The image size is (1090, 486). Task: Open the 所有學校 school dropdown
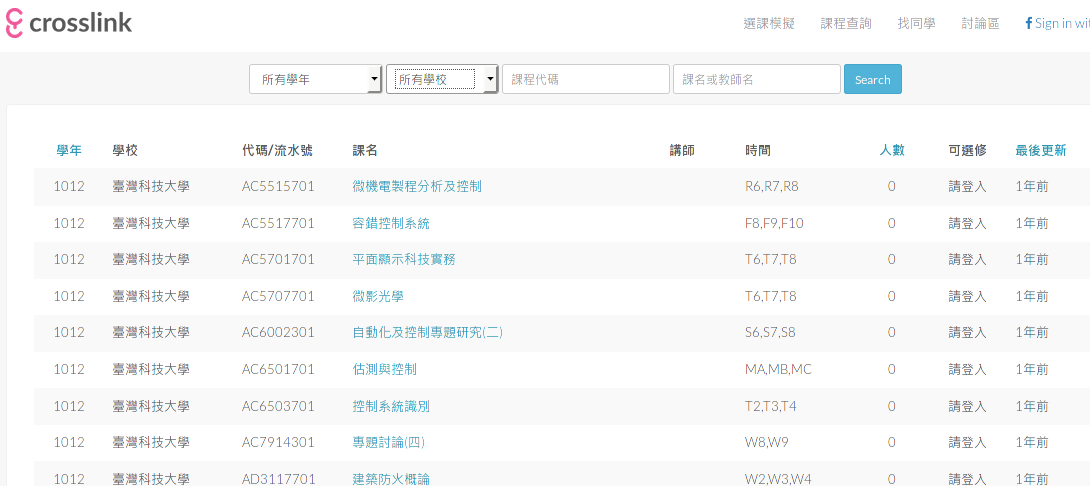(442, 79)
